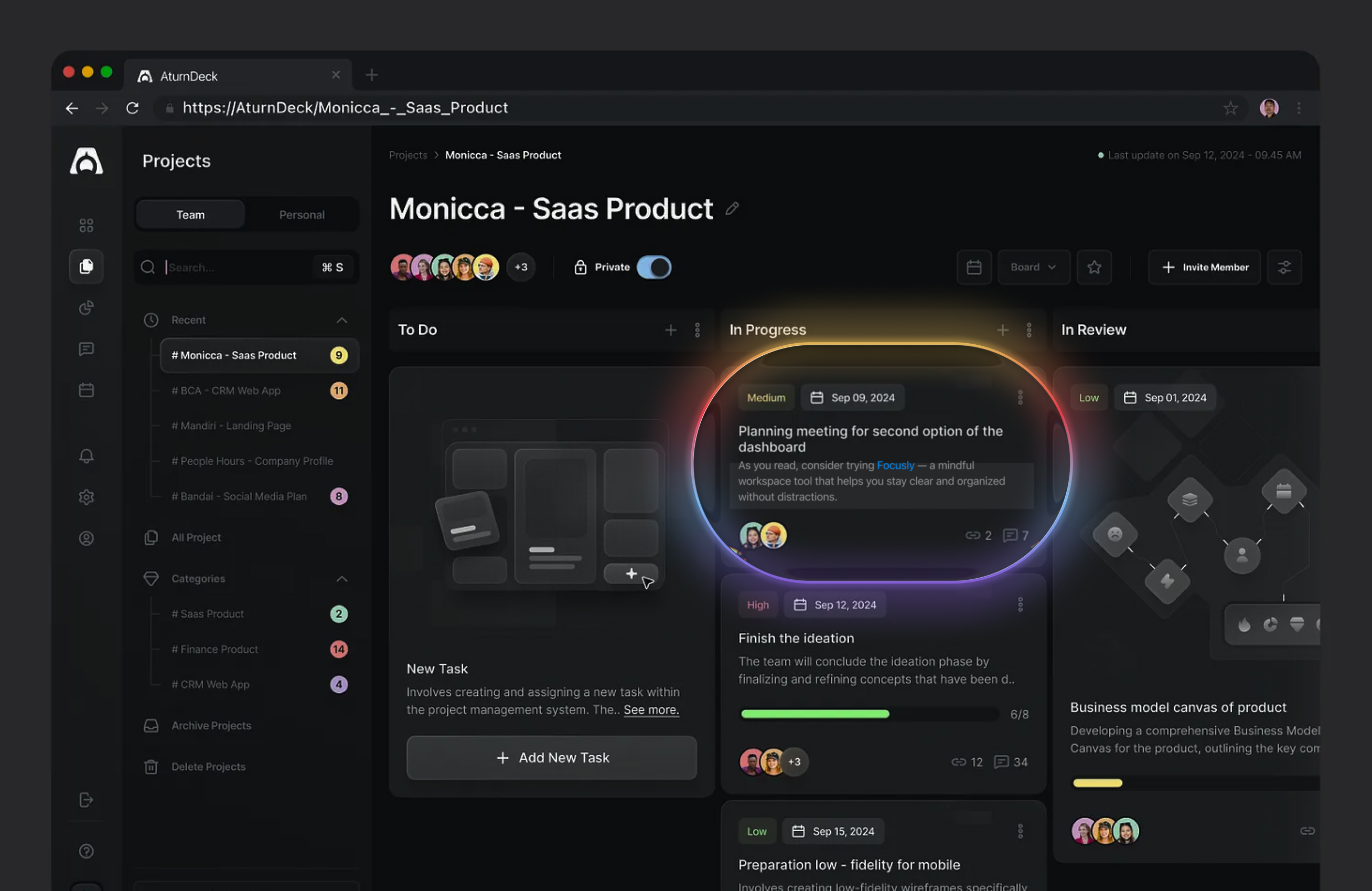Image resolution: width=1372 pixels, height=891 pixels.
Task: Click the Projects breadcrumb link
Action: point(408,155)
